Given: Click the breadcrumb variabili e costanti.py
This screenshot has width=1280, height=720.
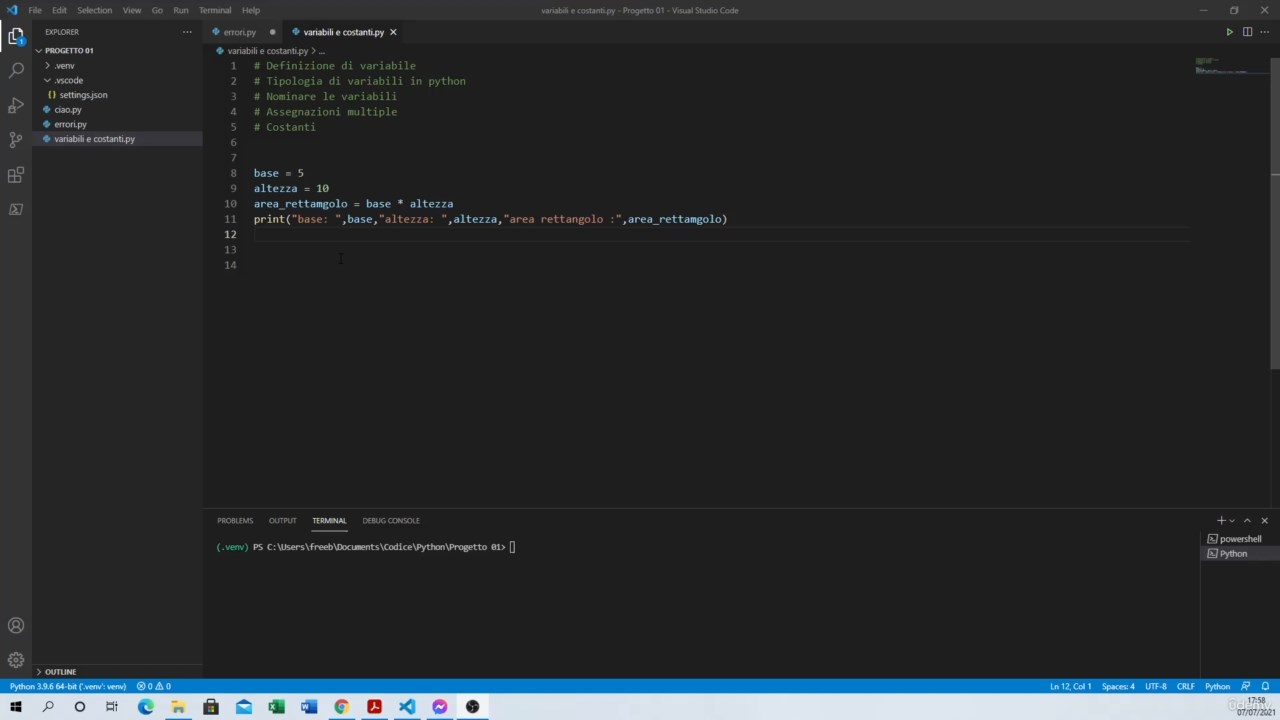Looking at the screenshot, I should tap(267, 50).
